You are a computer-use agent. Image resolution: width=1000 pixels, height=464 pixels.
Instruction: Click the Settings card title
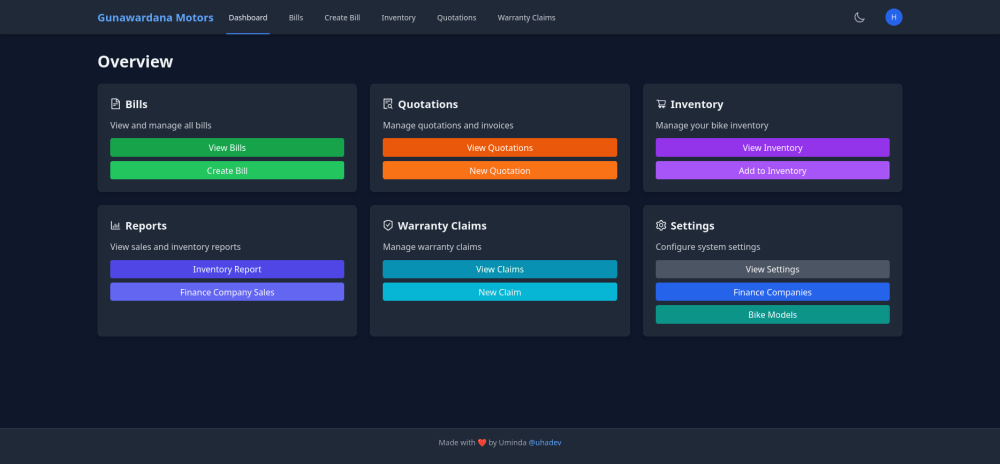[692, 226]
